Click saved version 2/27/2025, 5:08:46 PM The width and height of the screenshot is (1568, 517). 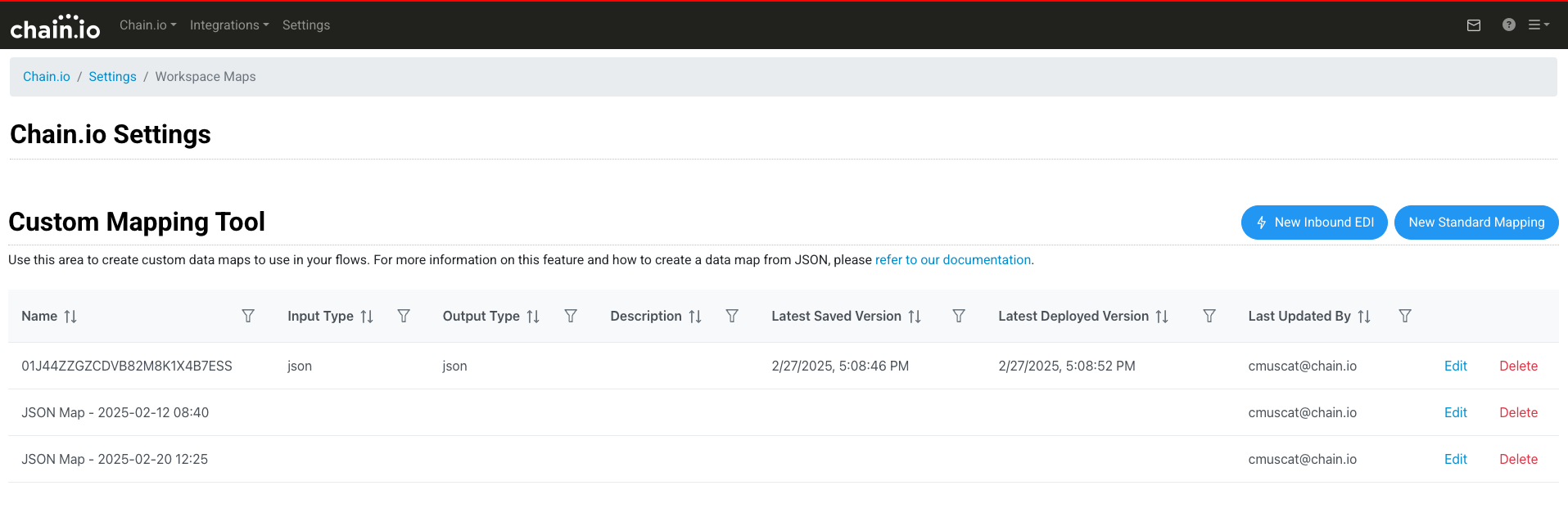[840, 366]
